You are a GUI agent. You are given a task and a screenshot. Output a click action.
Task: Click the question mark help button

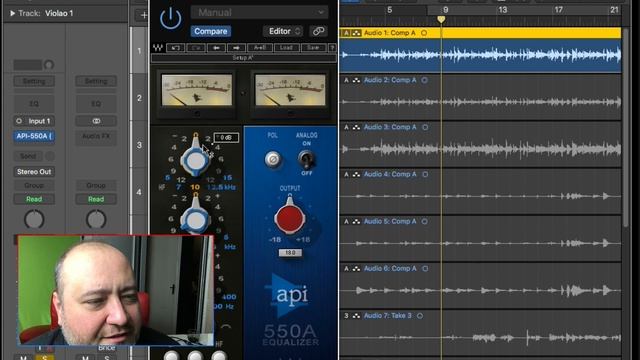332,48
